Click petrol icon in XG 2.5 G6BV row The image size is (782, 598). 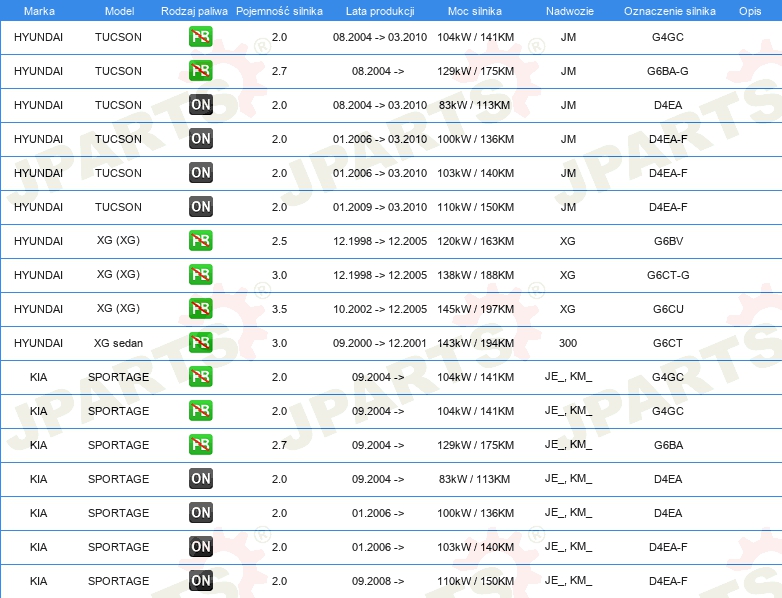click(x=200, y=240)
